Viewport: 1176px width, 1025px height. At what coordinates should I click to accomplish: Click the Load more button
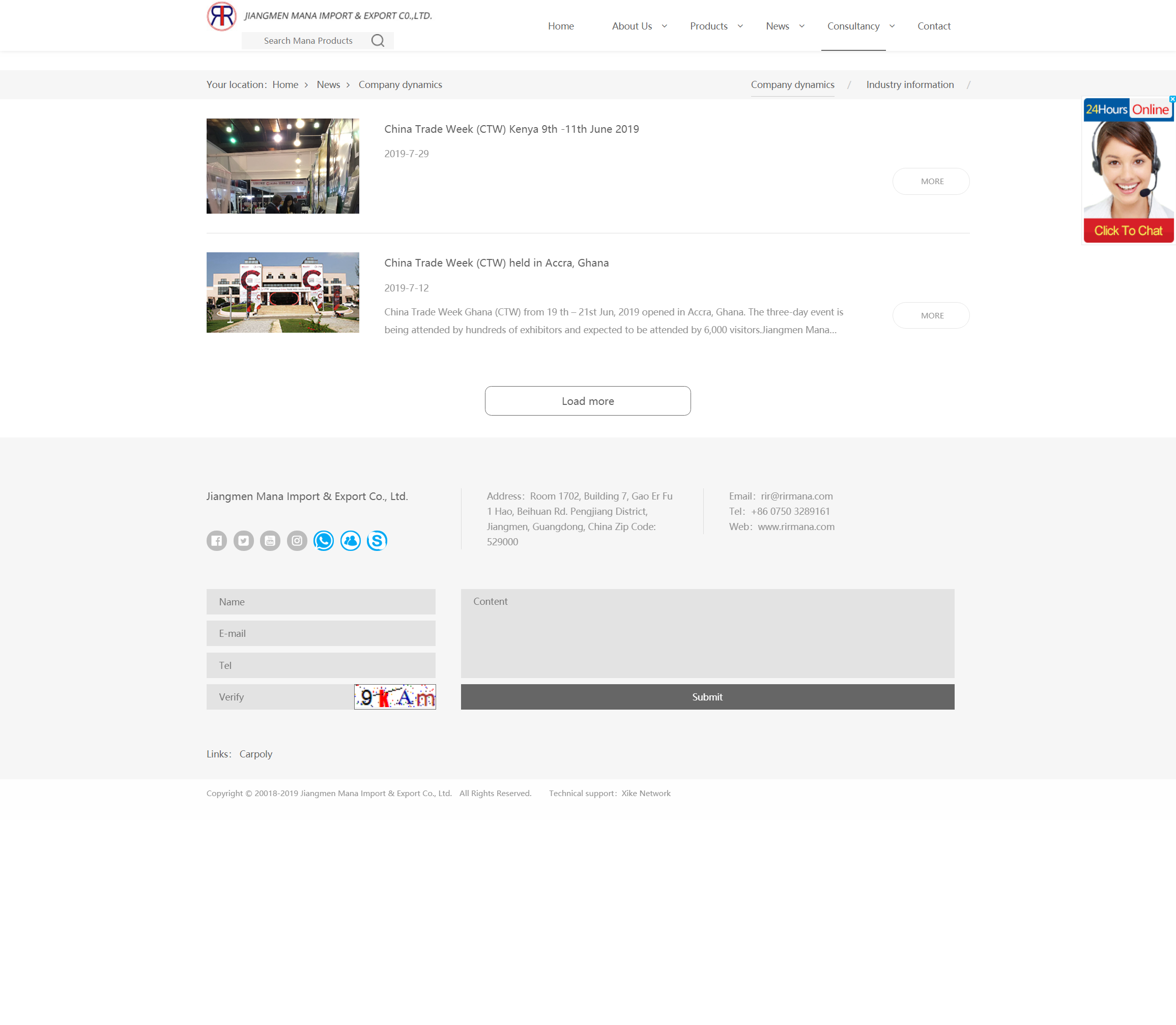click(588, 401)
